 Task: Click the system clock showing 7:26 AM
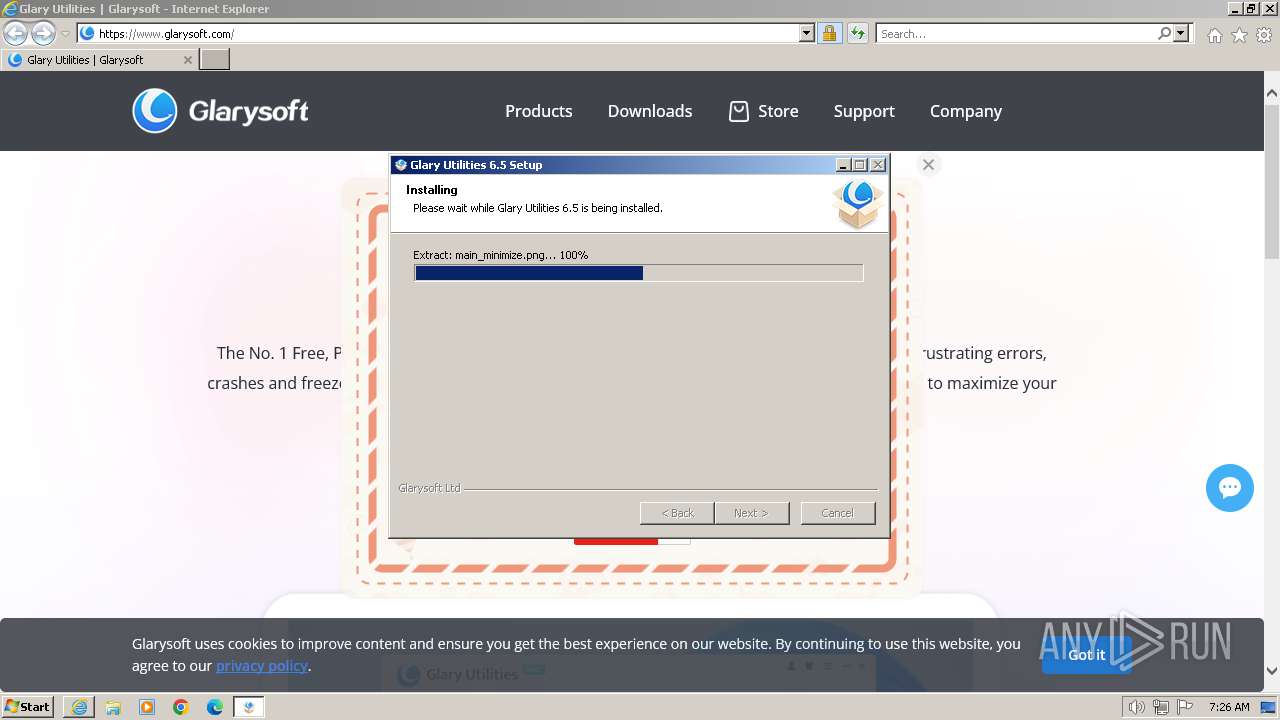coord(1229,707)
